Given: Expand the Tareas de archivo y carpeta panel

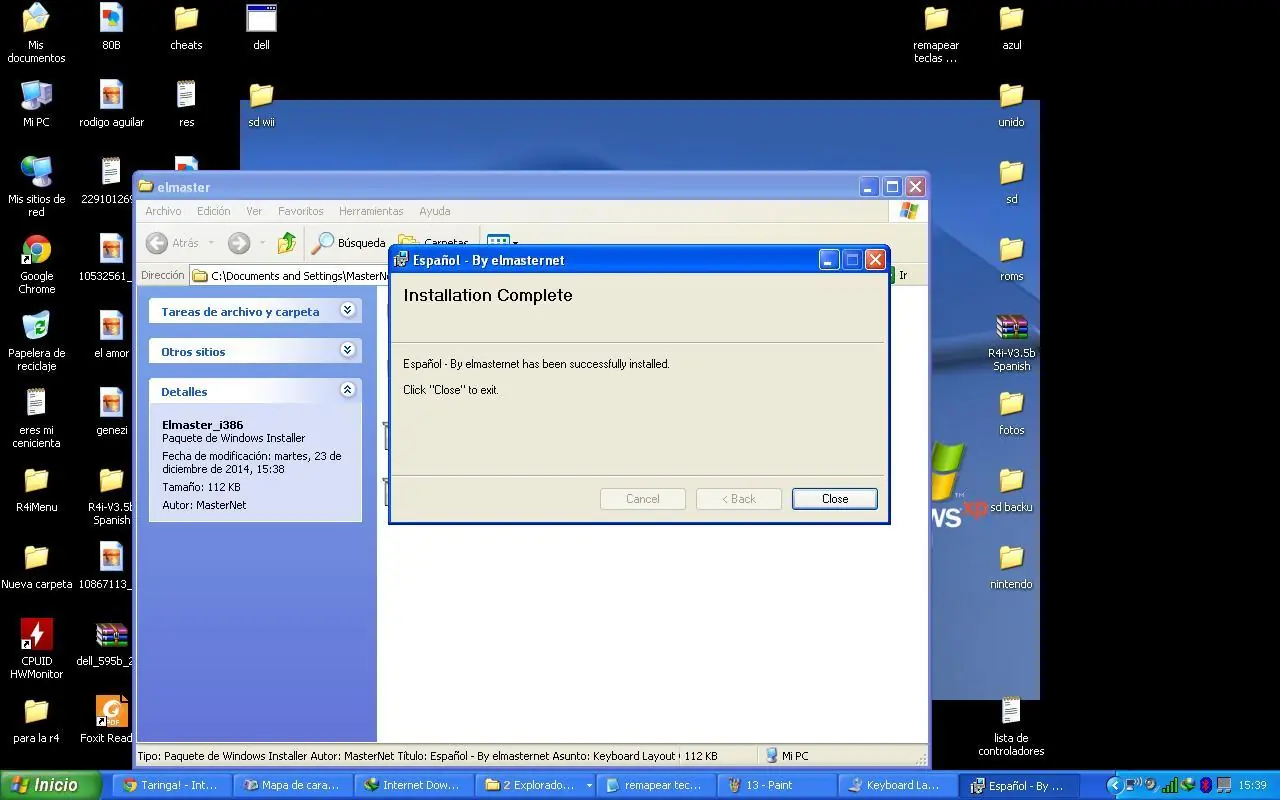Looking at the screenshot, I should [x=347, y=310].
